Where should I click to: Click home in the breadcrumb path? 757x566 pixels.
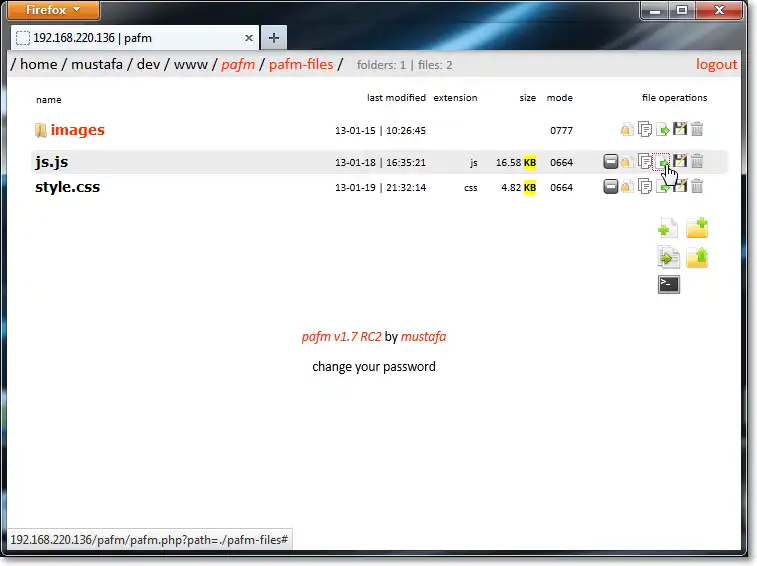(39, 64)
